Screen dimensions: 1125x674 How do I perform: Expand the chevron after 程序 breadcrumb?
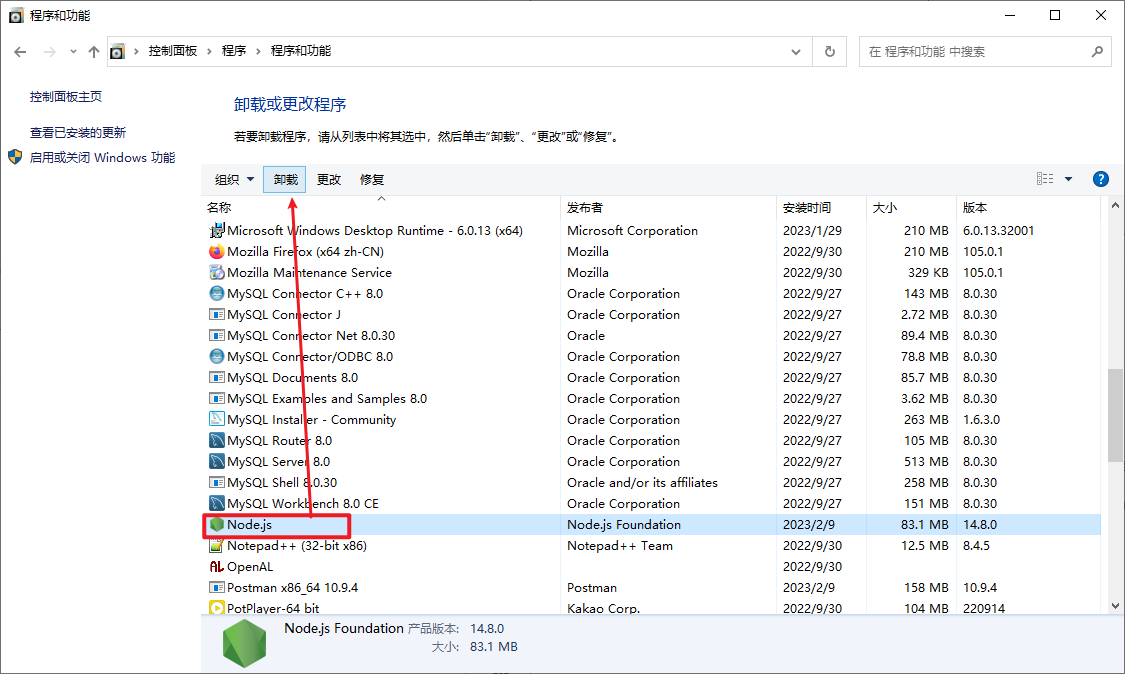258,52
